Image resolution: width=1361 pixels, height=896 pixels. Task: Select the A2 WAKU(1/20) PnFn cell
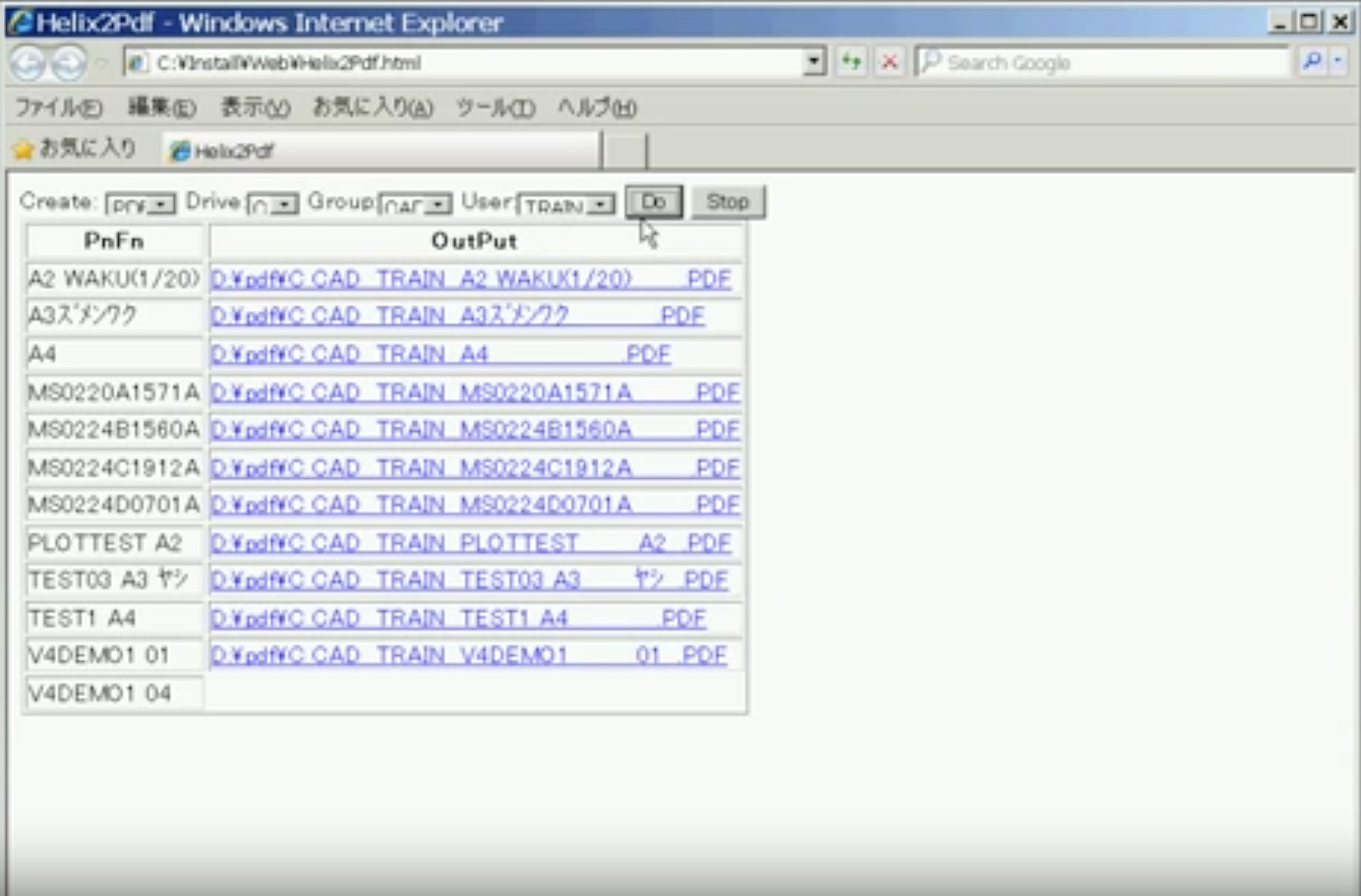point(114,279)
